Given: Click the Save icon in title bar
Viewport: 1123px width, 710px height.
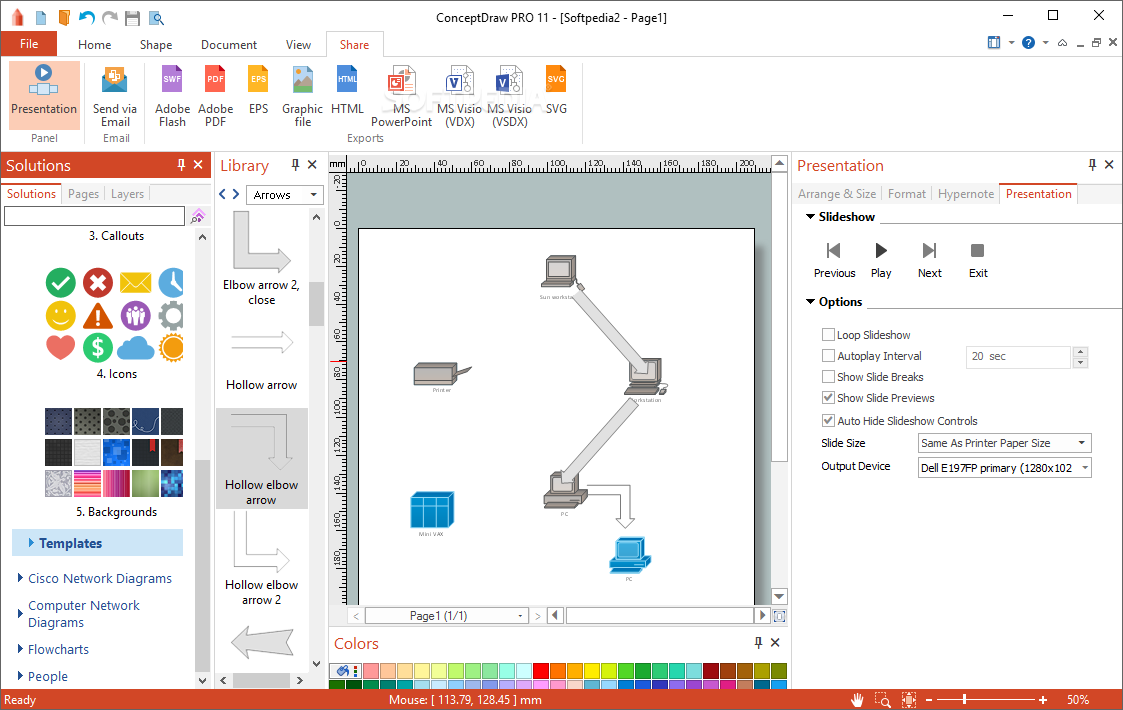Looking at the screenshot, I should pos(132,18).
